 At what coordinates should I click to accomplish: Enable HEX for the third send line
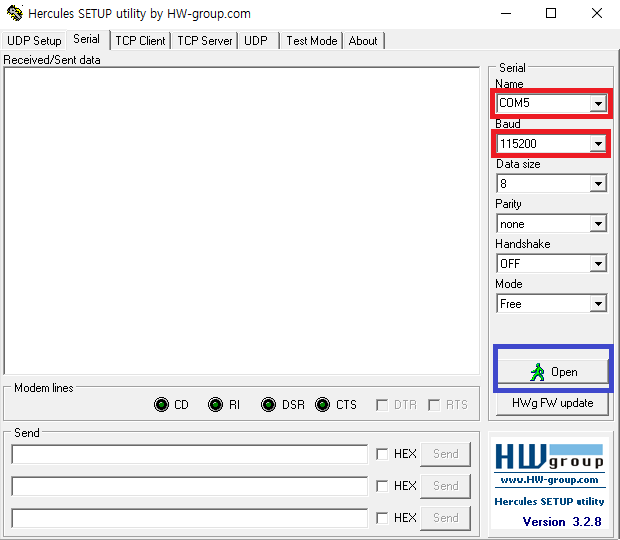pos(382,518)
